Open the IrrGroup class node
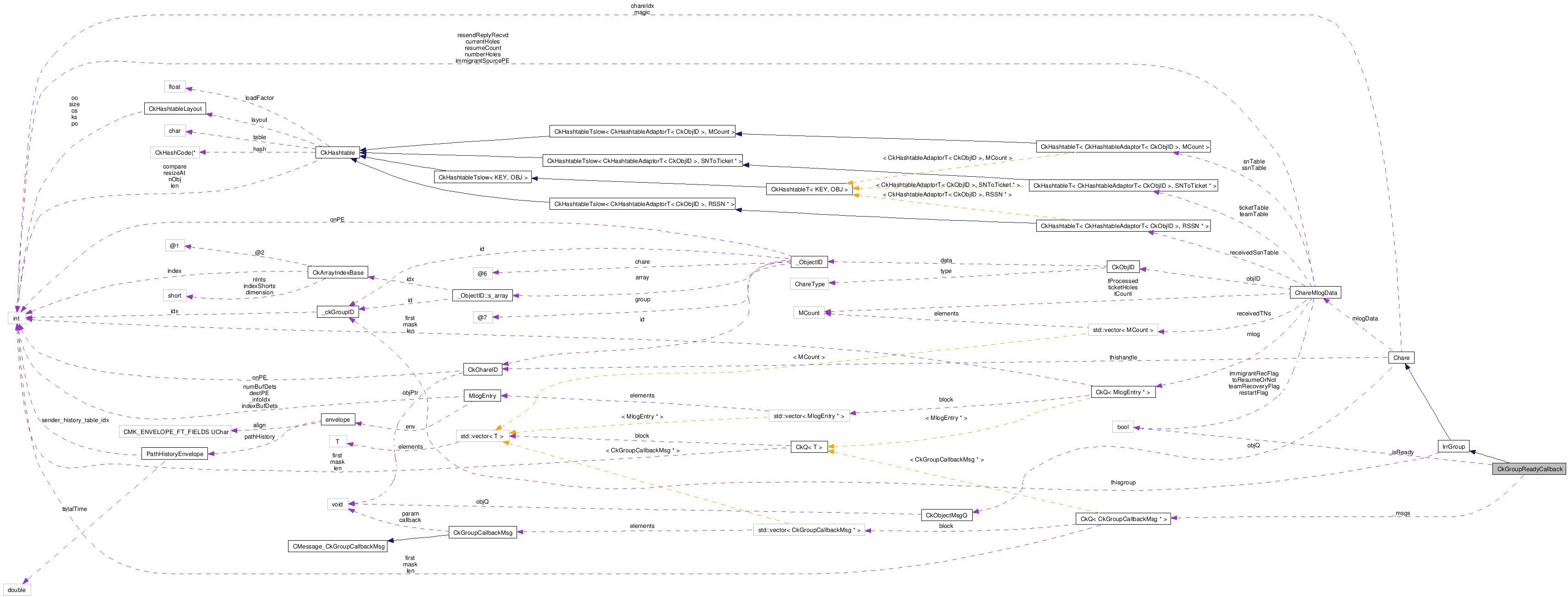Screen dimensions: 1568x597 [1453, 446]
